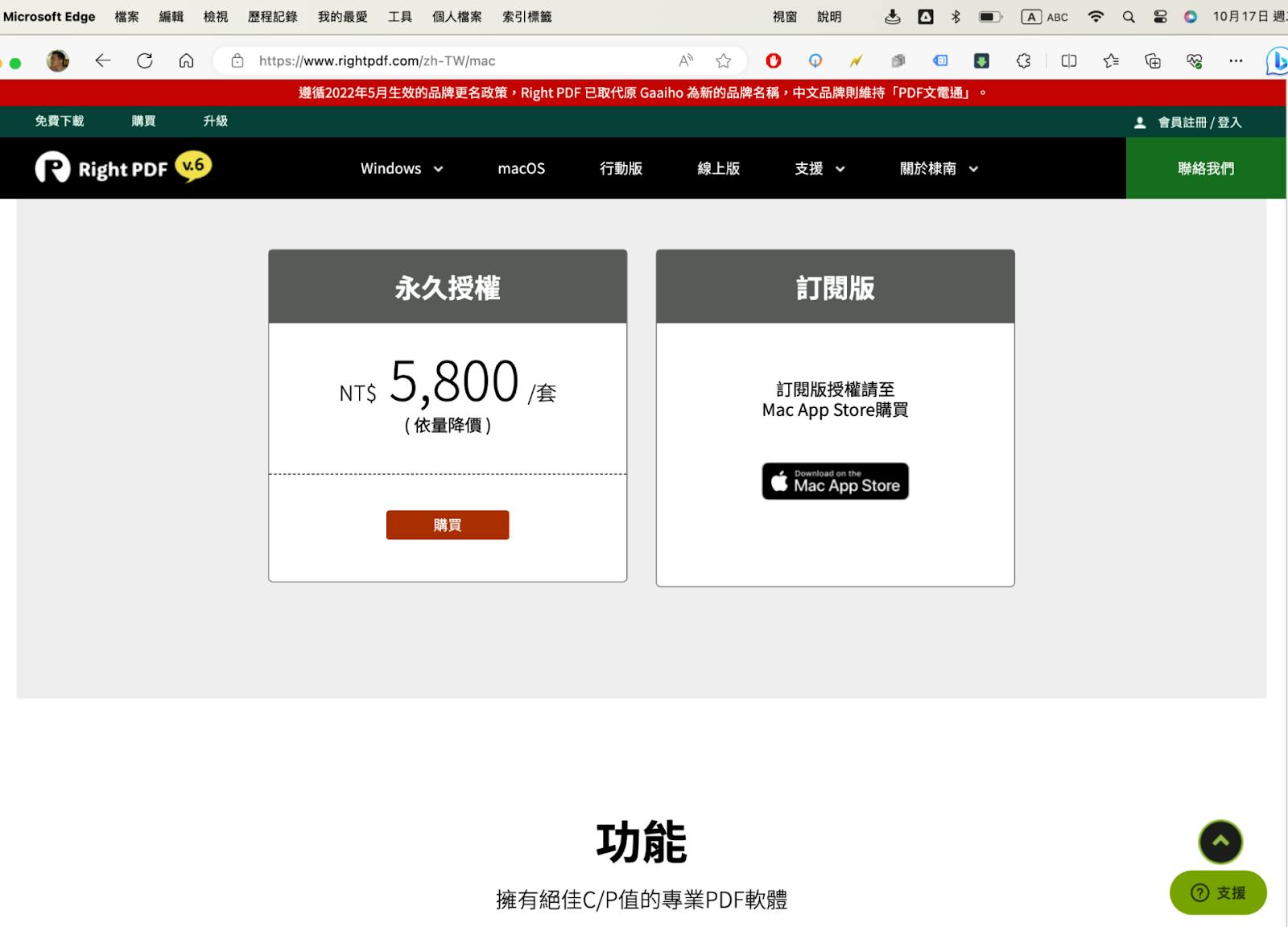Open the Google Drive menu bar icon
1288x927 pixels.
(x=926, y=16)
